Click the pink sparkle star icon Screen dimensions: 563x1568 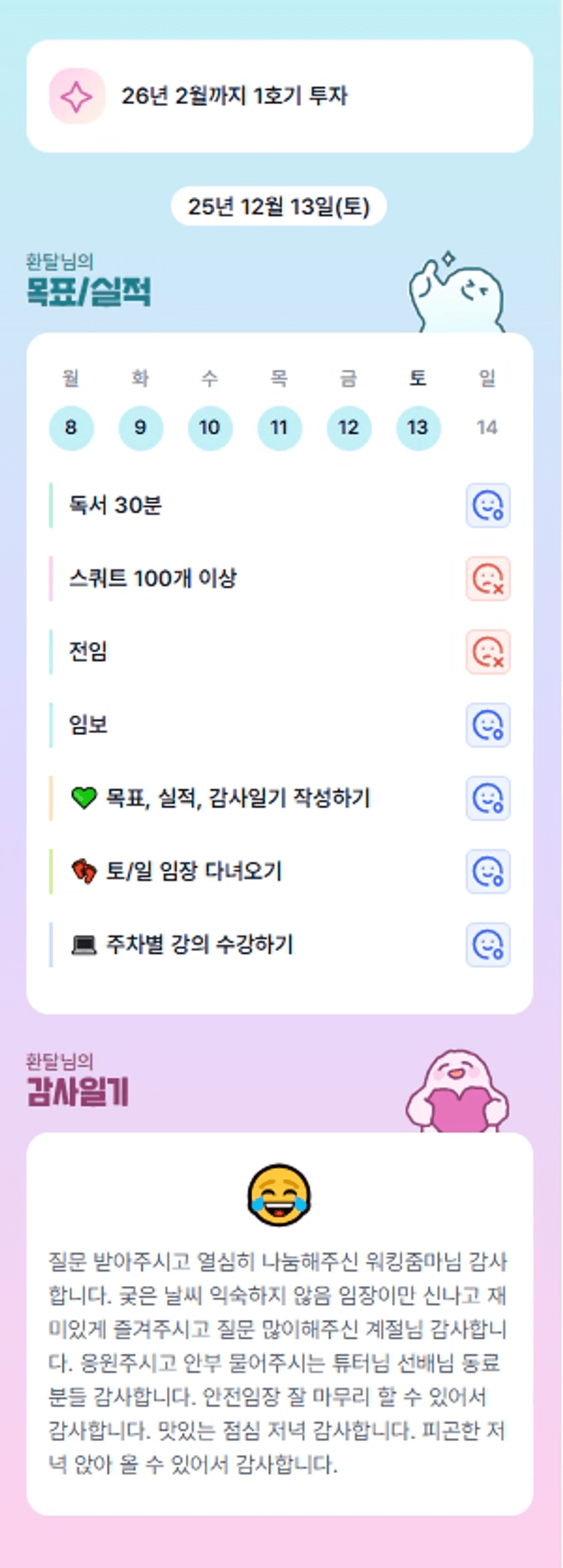click(77, 96)
